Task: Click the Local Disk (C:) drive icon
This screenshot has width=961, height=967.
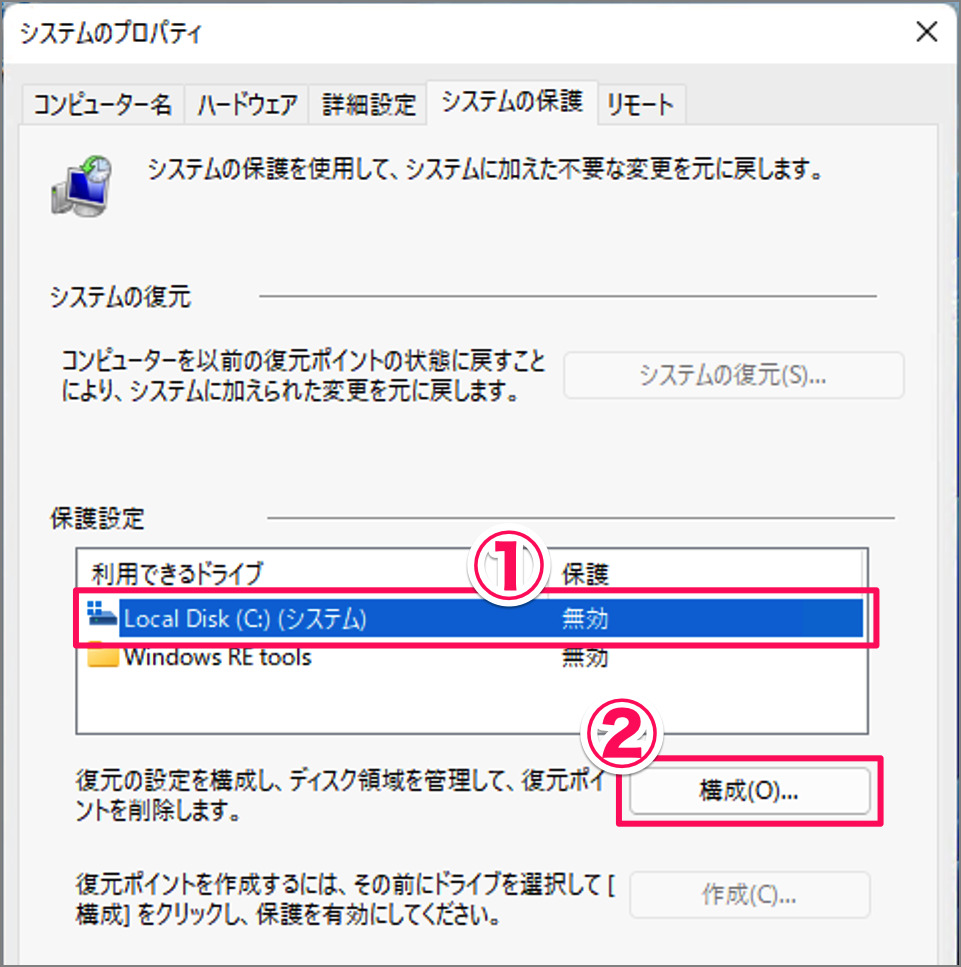Action: [101, 614]
